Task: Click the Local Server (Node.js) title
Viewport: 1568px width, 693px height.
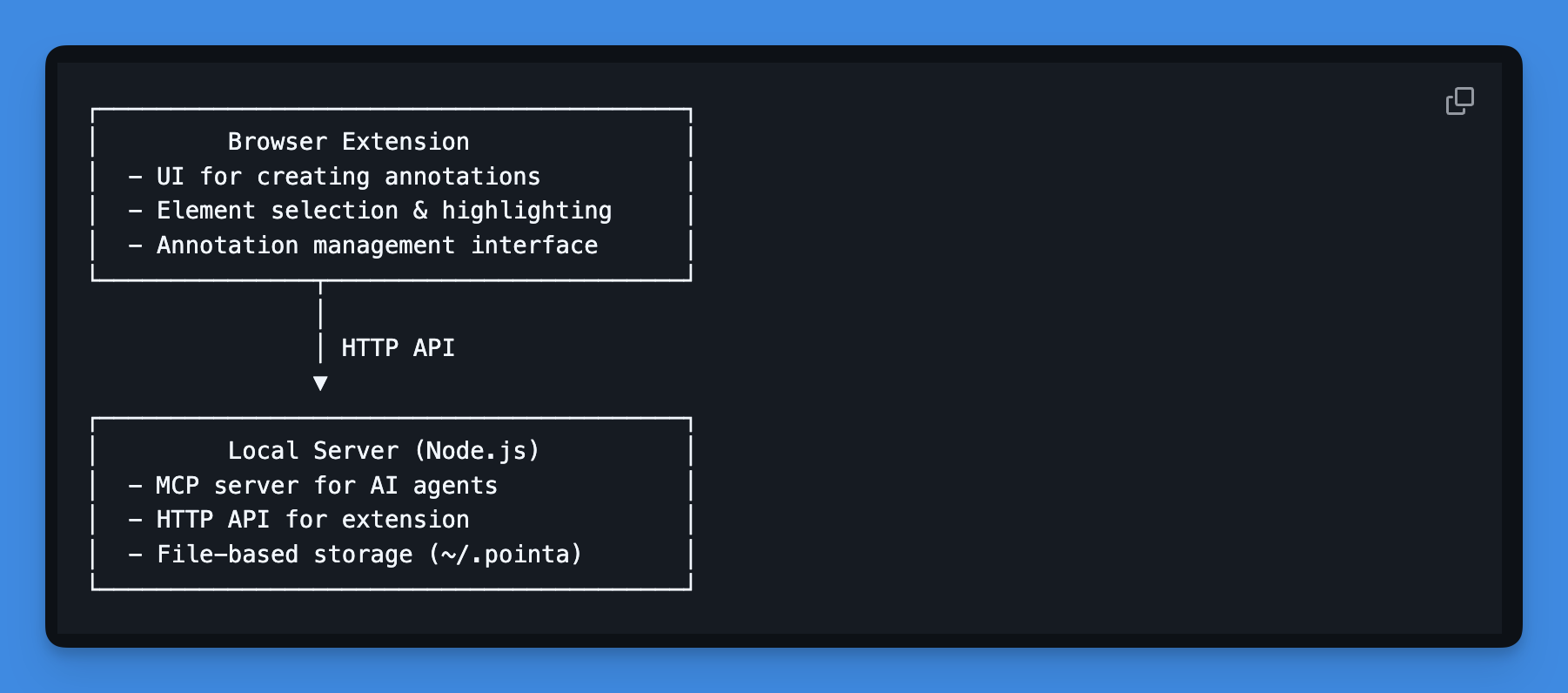Action: click(x=383, y=450)
